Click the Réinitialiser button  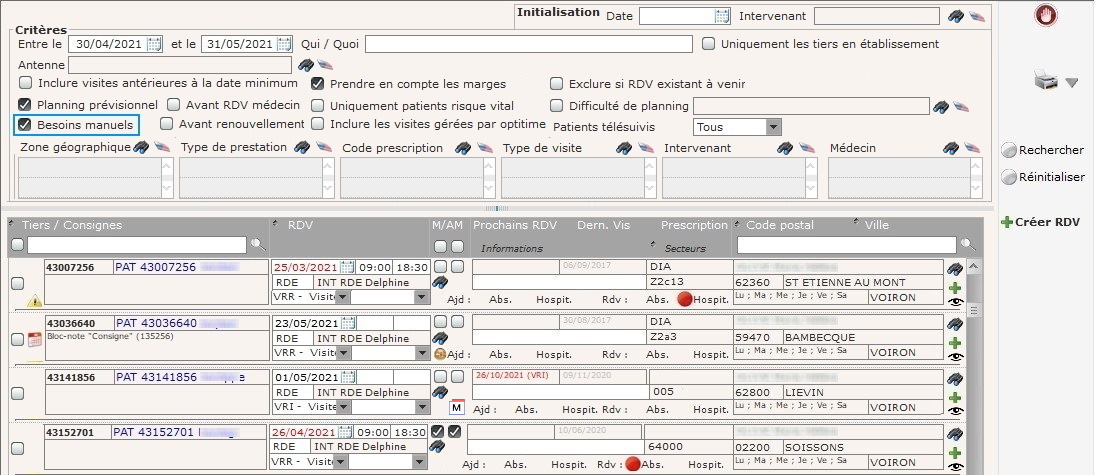click(x=1043, y=177)
